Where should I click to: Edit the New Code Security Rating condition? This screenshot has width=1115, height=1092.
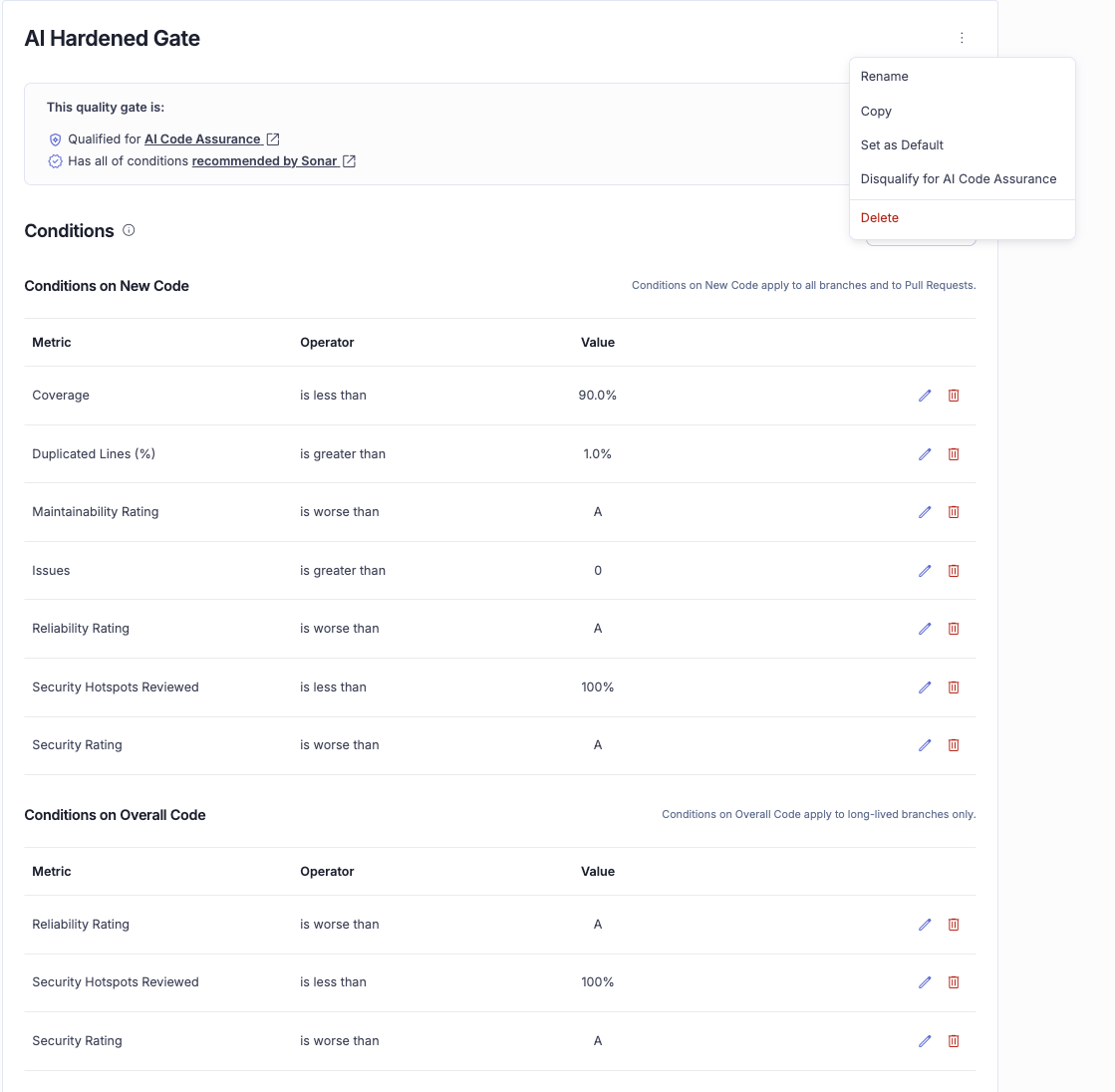pos(925,745)
